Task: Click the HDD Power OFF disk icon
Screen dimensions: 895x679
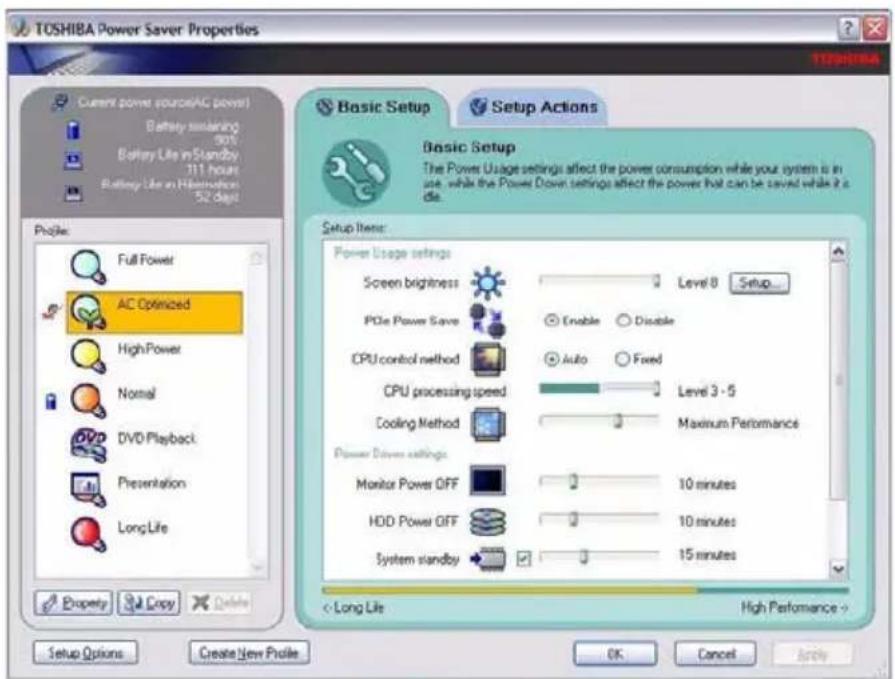Action: pyautogui.click(x=487, y=522)
